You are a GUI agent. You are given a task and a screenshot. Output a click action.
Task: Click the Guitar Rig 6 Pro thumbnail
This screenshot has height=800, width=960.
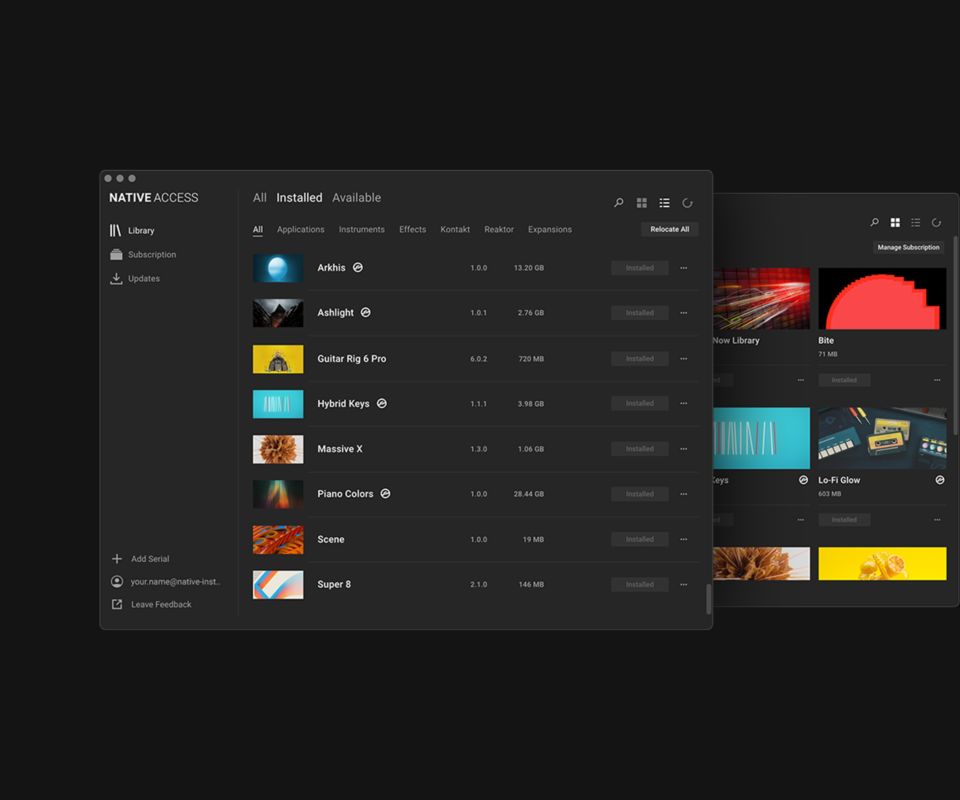(278, 359)
